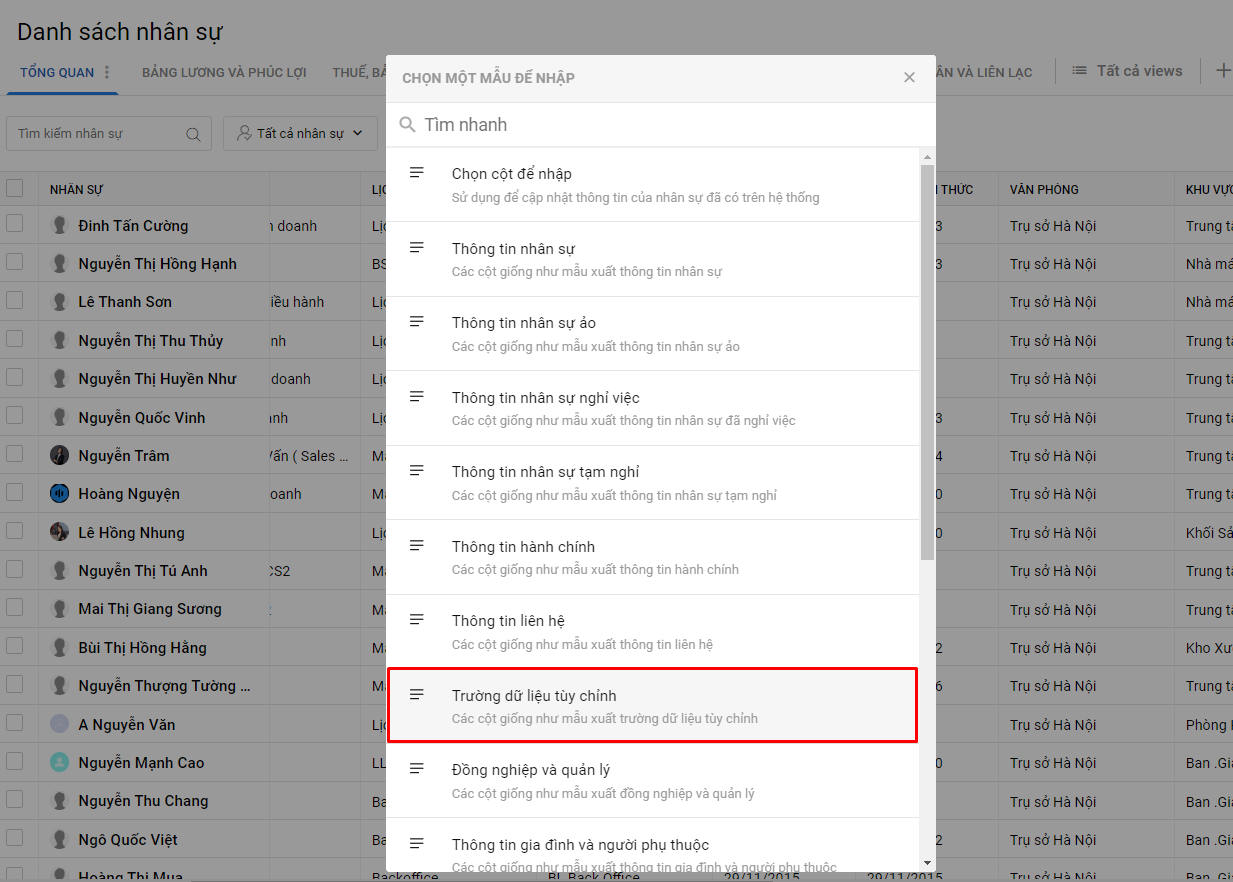Viewport: 1233px width, 882px height.
Task: Choose the Thông tin nhân sự ảo template
Action: tap(652, 333)
